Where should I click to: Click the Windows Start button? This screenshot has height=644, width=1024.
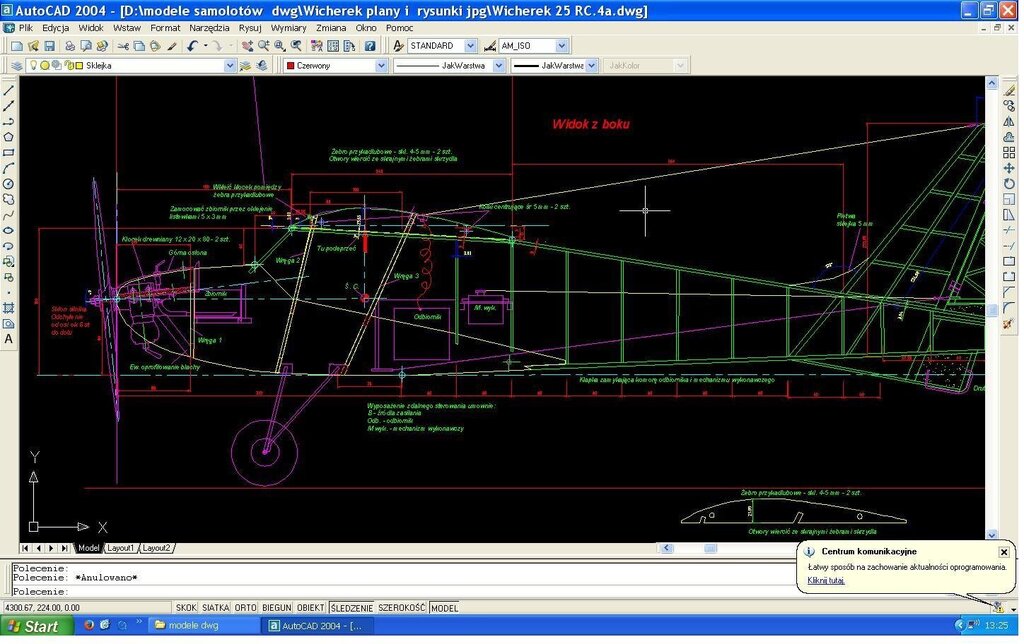(37, 626)
